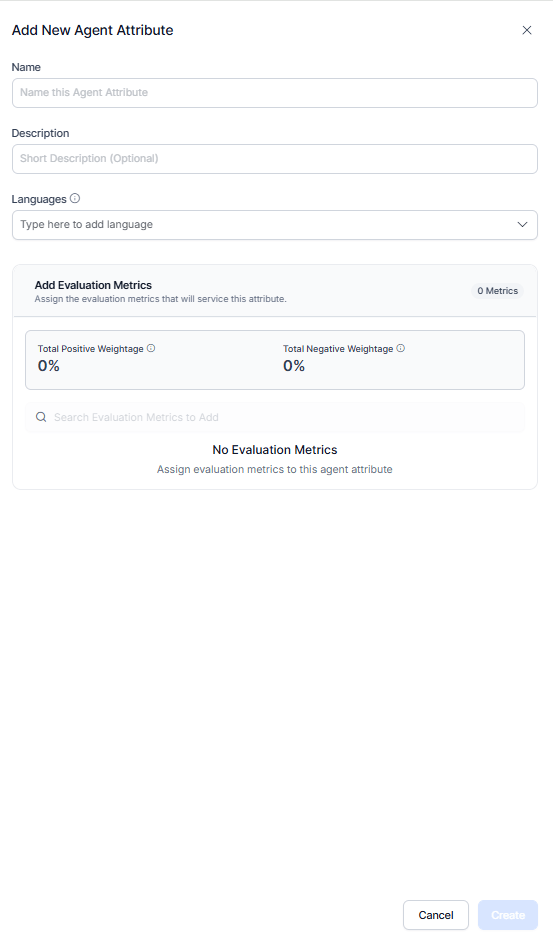The image size is (553, 940).
Task: Click the info icon beside Languages
Action: 74,198
